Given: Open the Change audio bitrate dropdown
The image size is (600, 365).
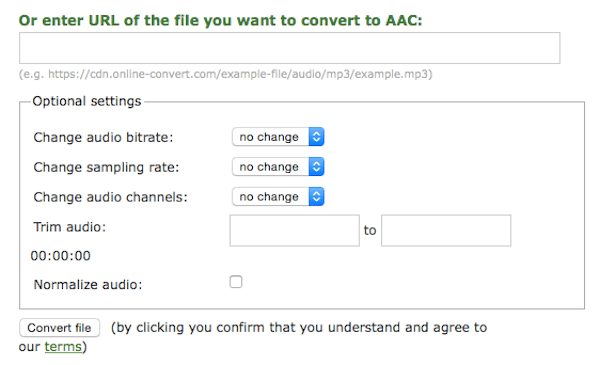Looking at the screenshot, I should pos(278,137).
